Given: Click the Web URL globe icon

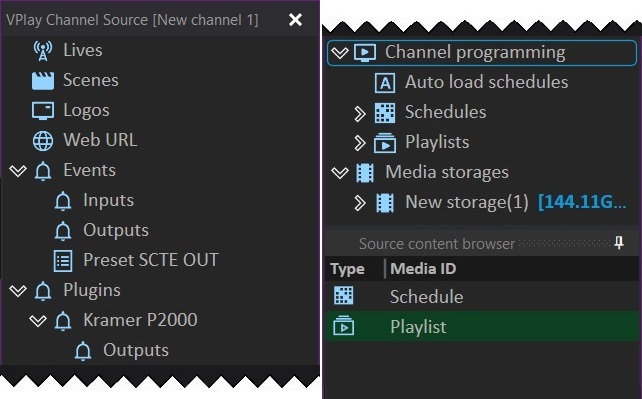Looking at the screenshot, I should pyautogui.click(x=43, y=141).
